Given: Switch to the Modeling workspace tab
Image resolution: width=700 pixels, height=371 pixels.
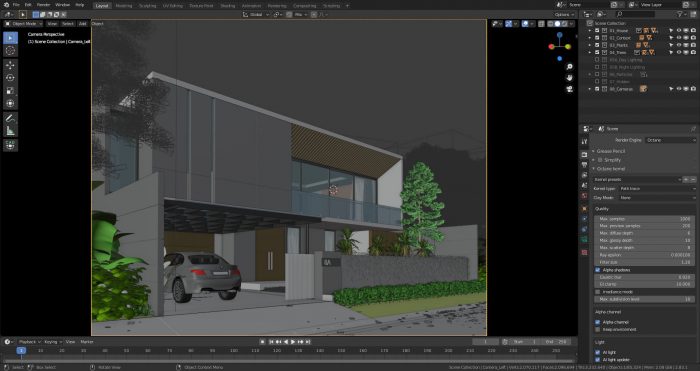Looking at the screenshot, I should point(124,6).
